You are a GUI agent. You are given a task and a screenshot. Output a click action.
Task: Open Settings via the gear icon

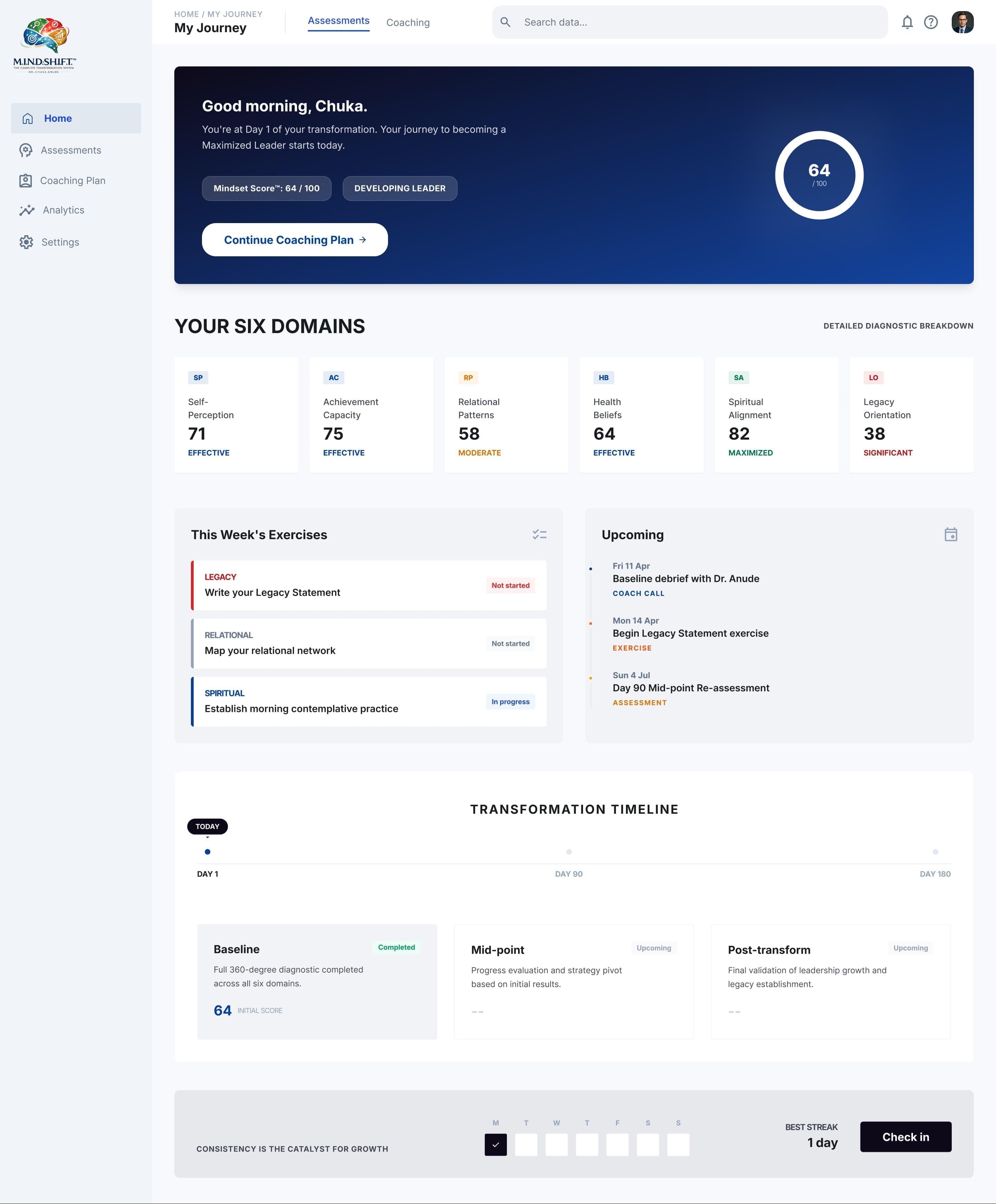(x=26, y=242)
